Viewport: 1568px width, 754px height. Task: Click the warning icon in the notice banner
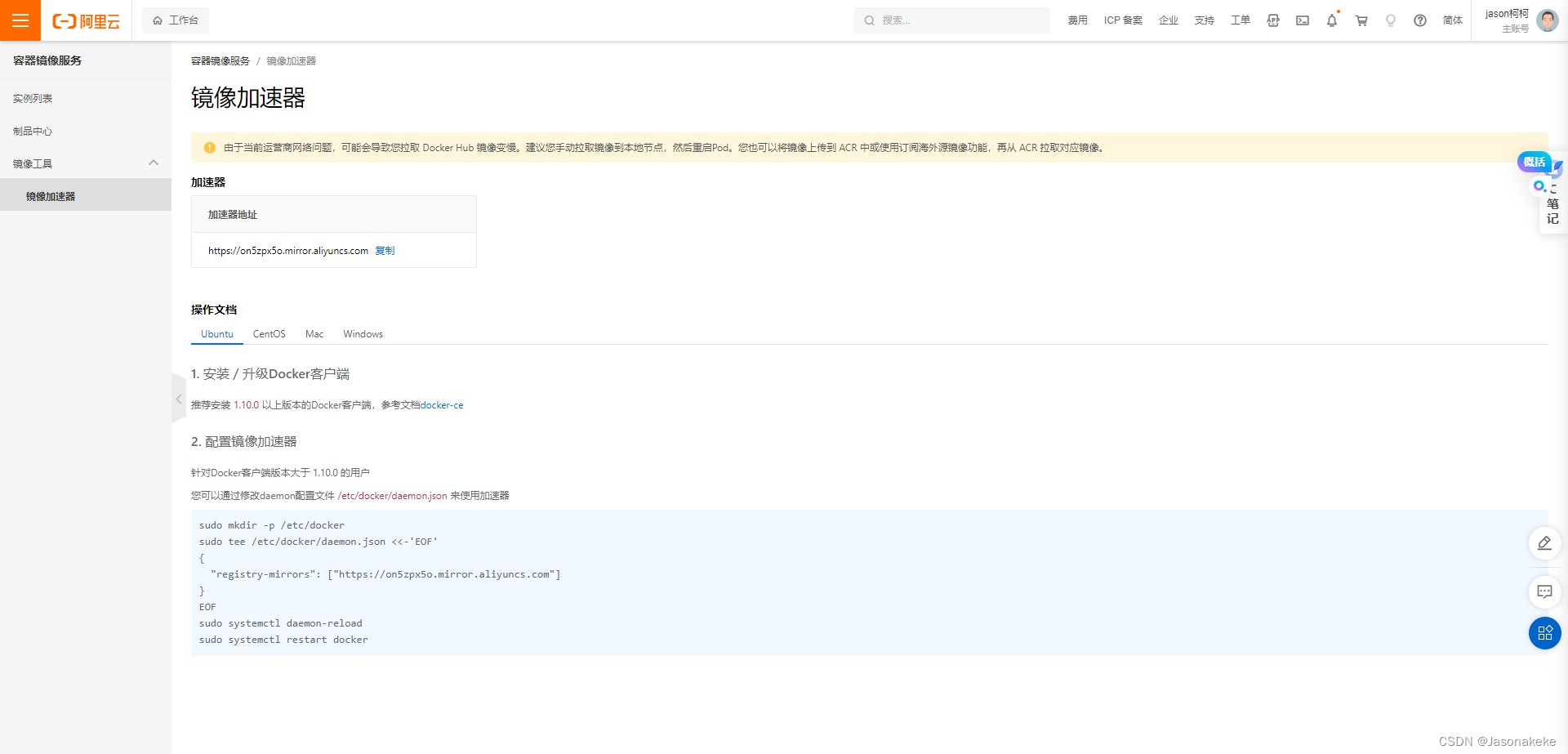click(x=209, y=148)
